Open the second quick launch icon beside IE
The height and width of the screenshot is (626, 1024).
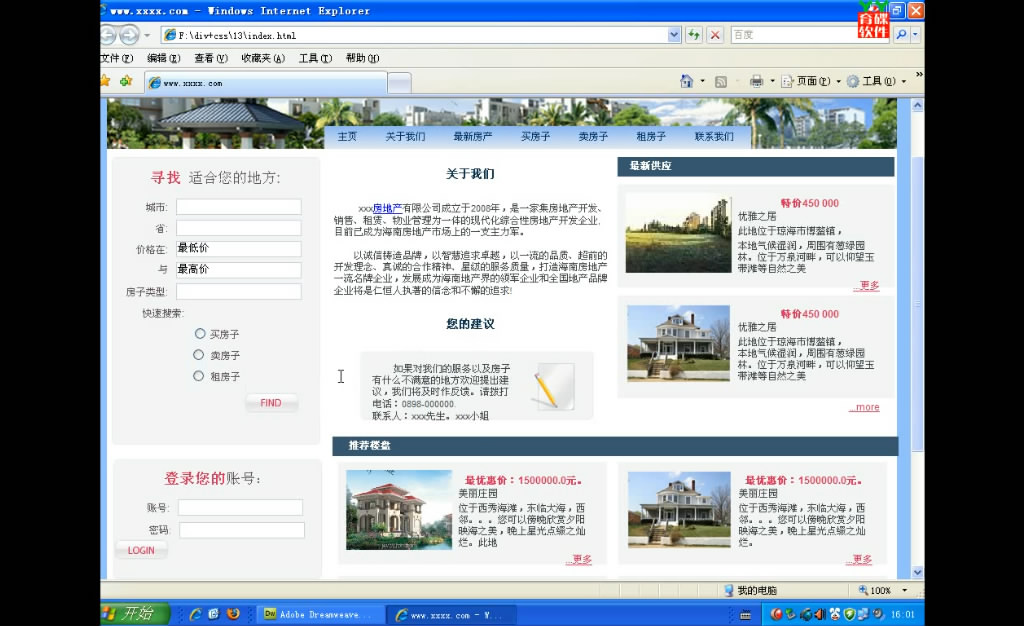click(214, 614)
